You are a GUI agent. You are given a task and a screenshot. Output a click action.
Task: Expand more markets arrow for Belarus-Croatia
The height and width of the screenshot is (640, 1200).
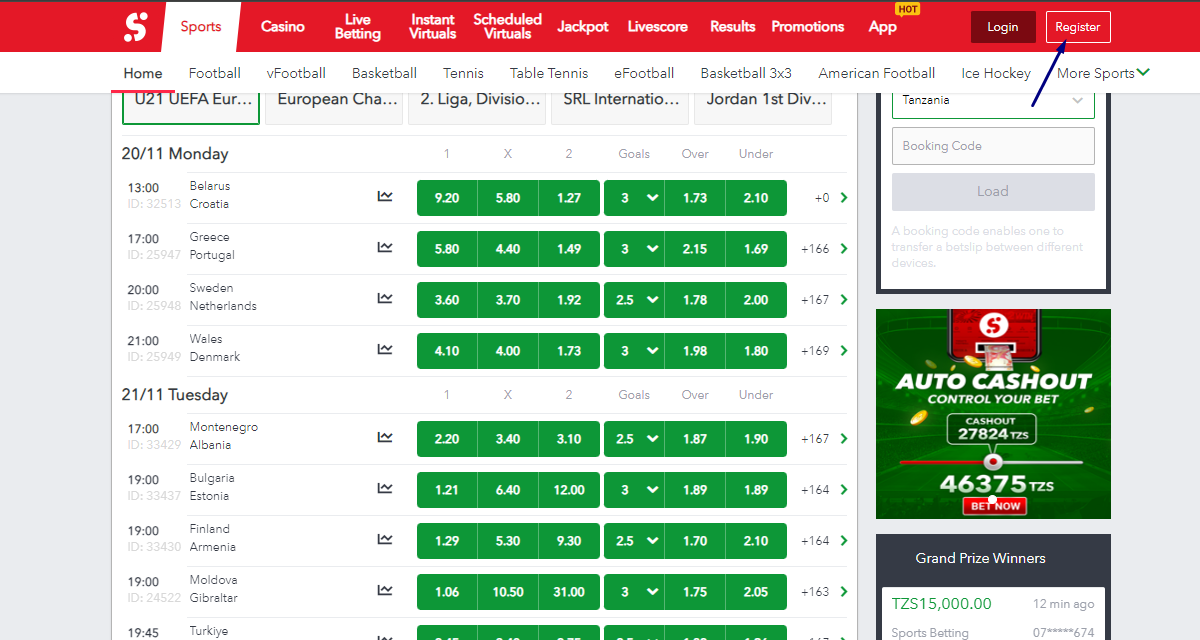pos(844,198)
